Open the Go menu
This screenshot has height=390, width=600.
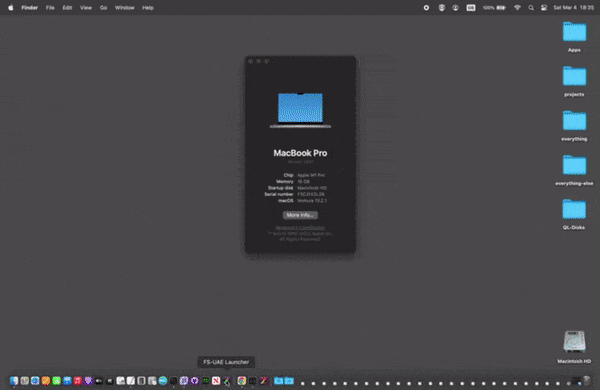point(103,8)
